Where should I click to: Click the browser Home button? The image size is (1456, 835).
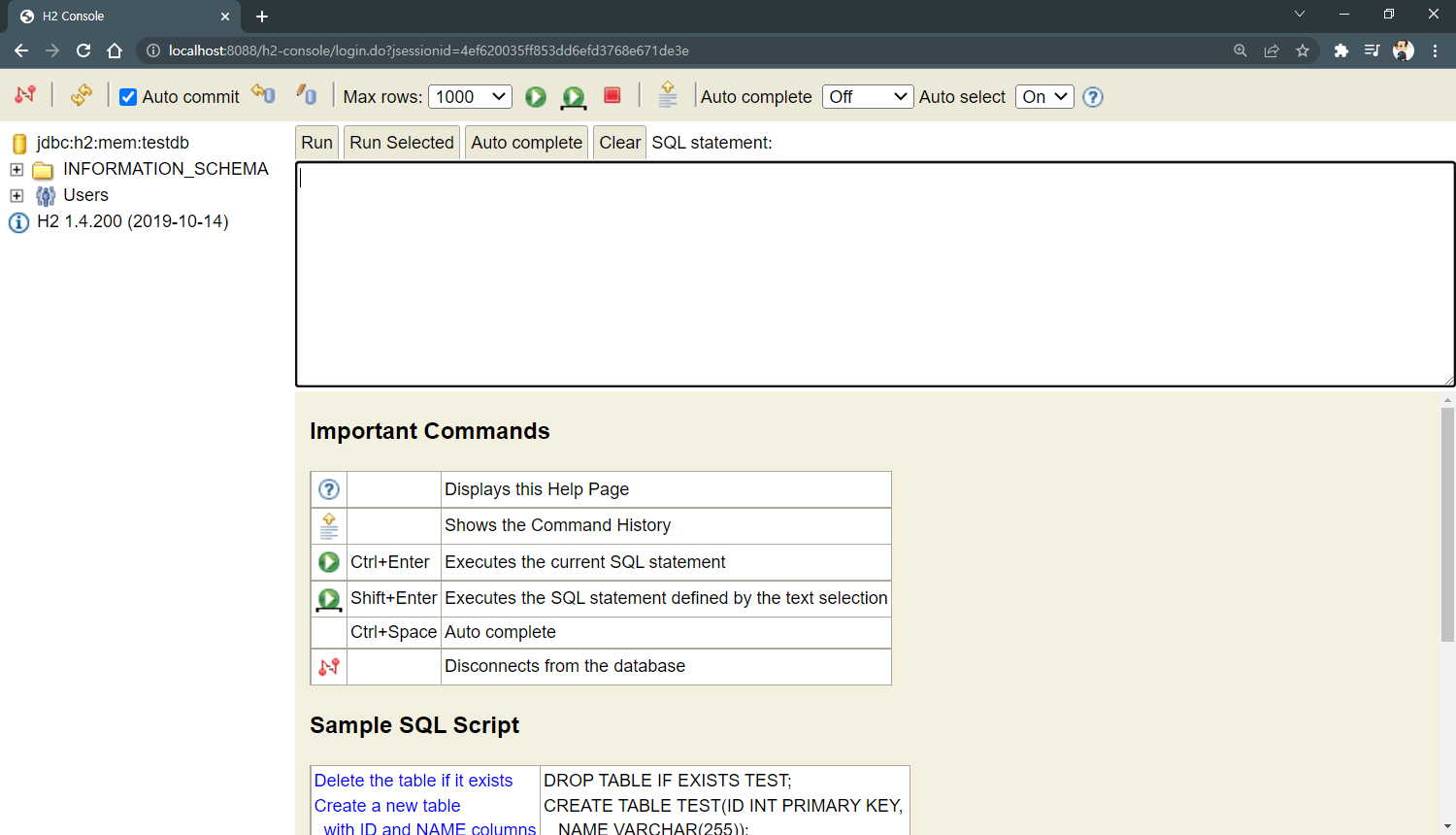(x=115, y=50)
